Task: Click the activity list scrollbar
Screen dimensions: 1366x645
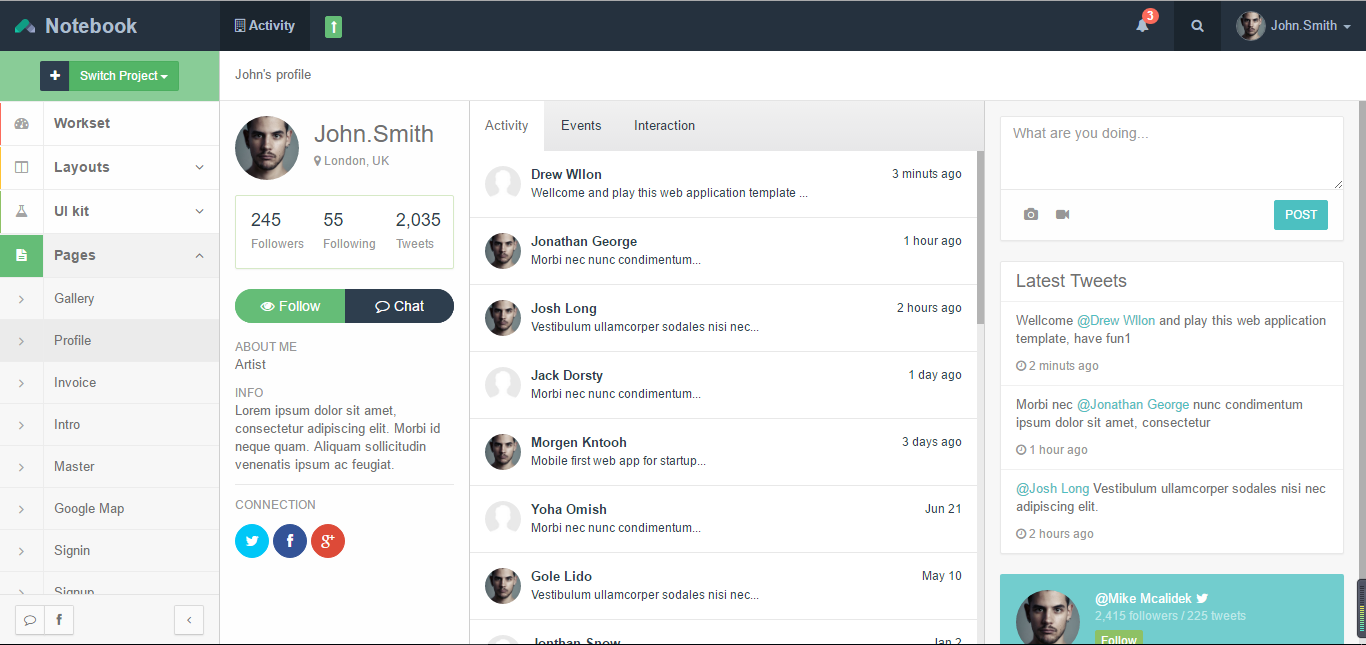Action: (x=980, y=237)
